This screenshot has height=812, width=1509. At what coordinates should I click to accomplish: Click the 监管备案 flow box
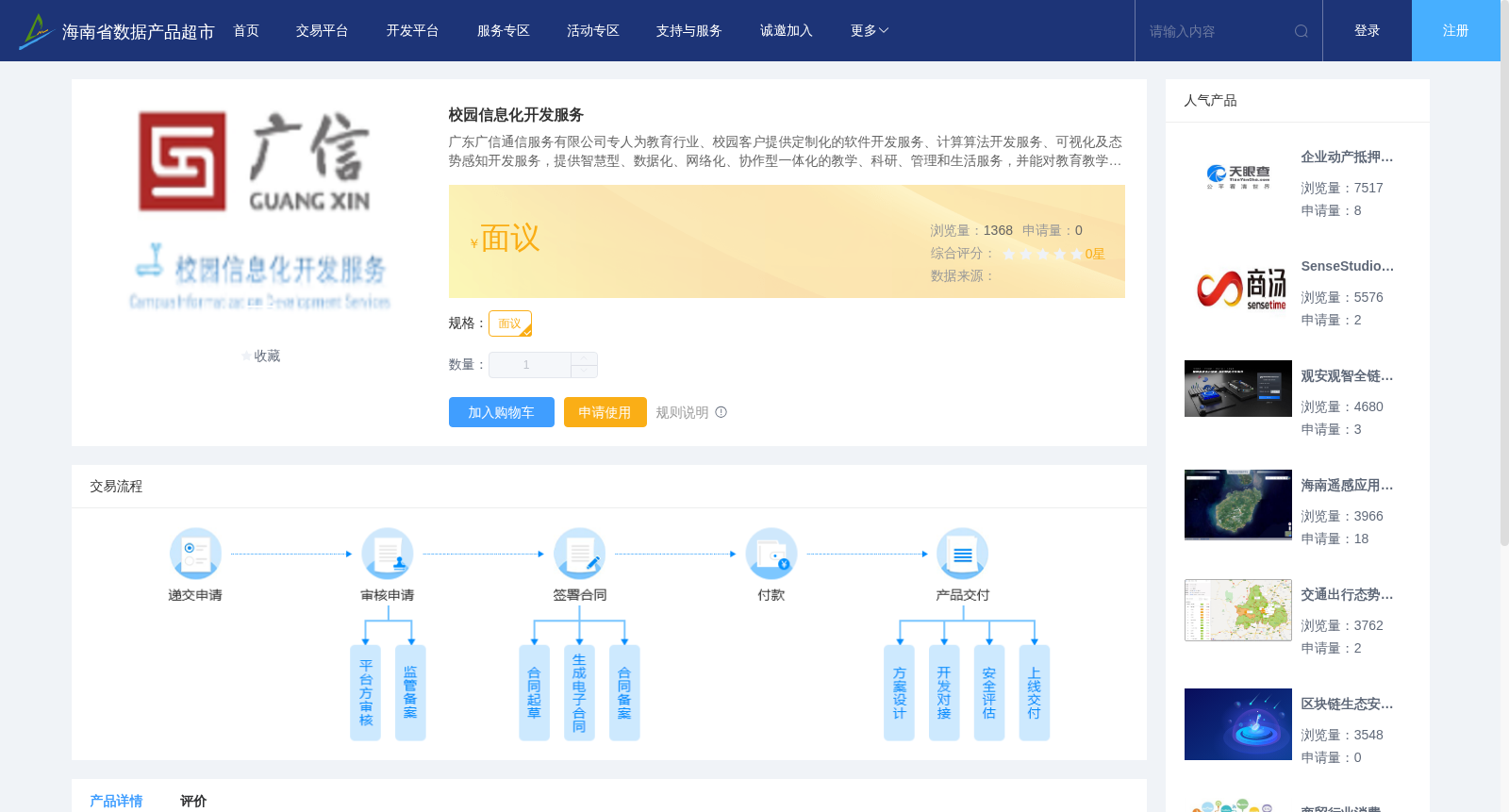pos(410,693)
